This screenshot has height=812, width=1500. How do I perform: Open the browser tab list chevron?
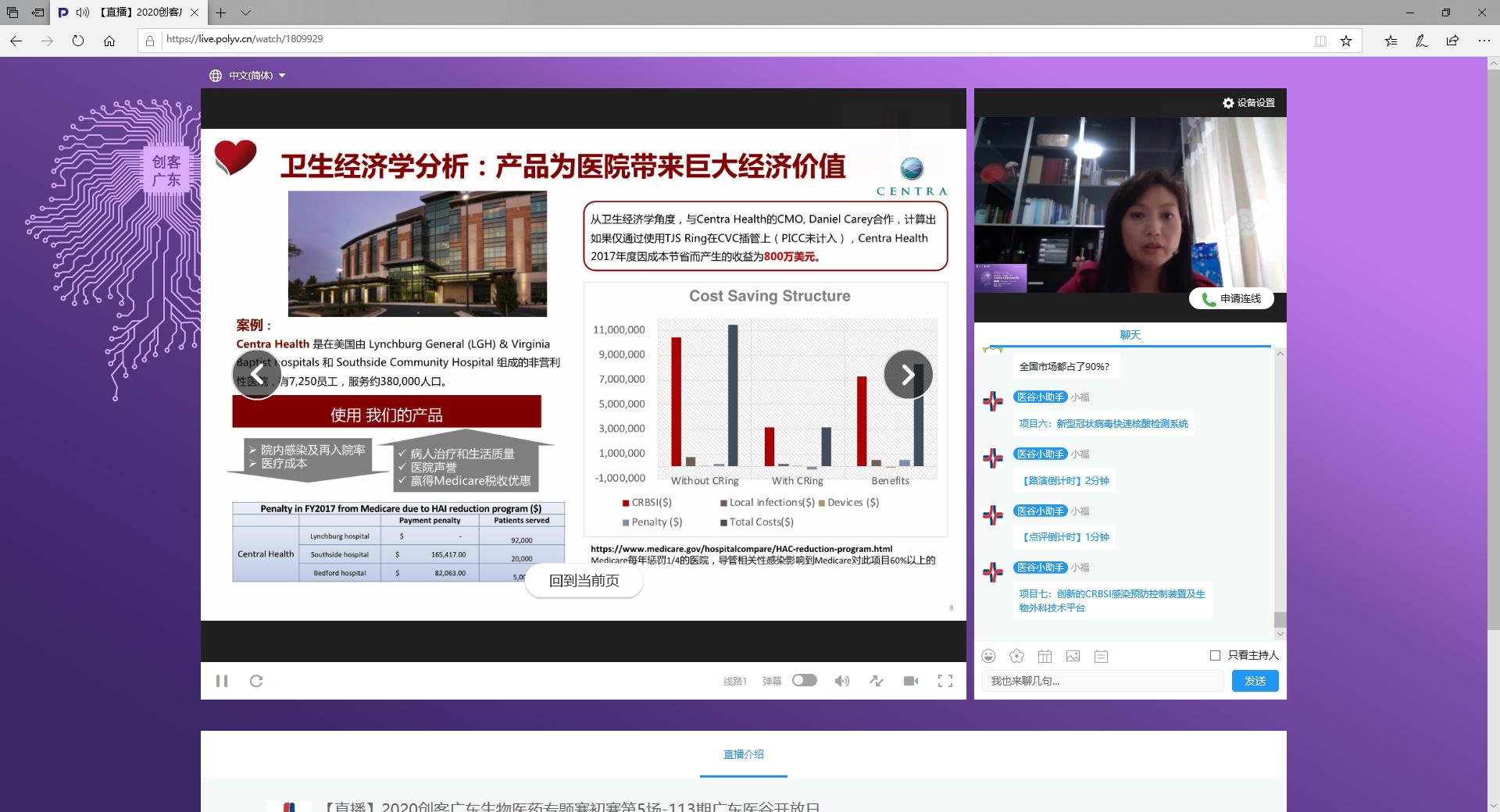[245, 12]
